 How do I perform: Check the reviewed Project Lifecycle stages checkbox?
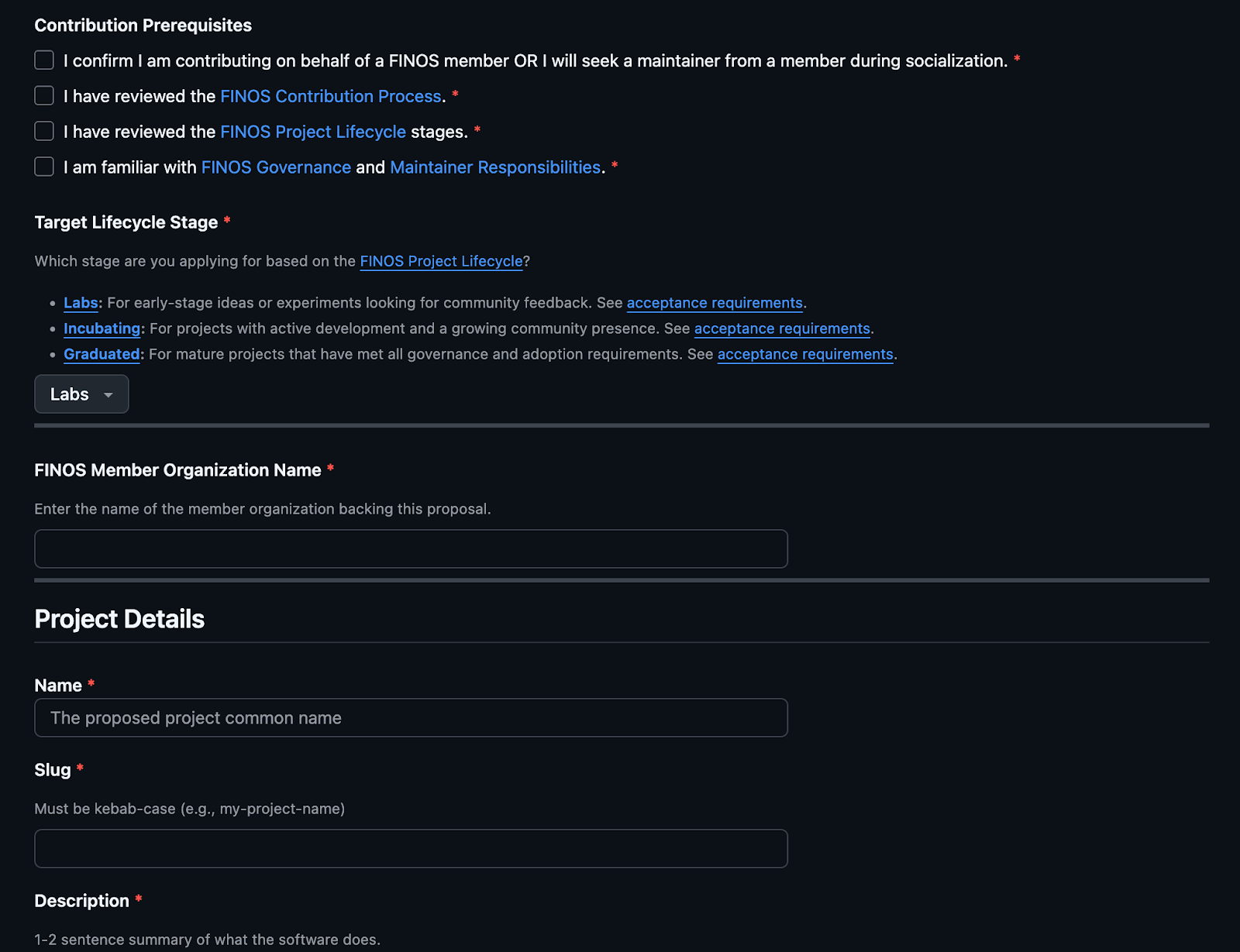point(44,132)
